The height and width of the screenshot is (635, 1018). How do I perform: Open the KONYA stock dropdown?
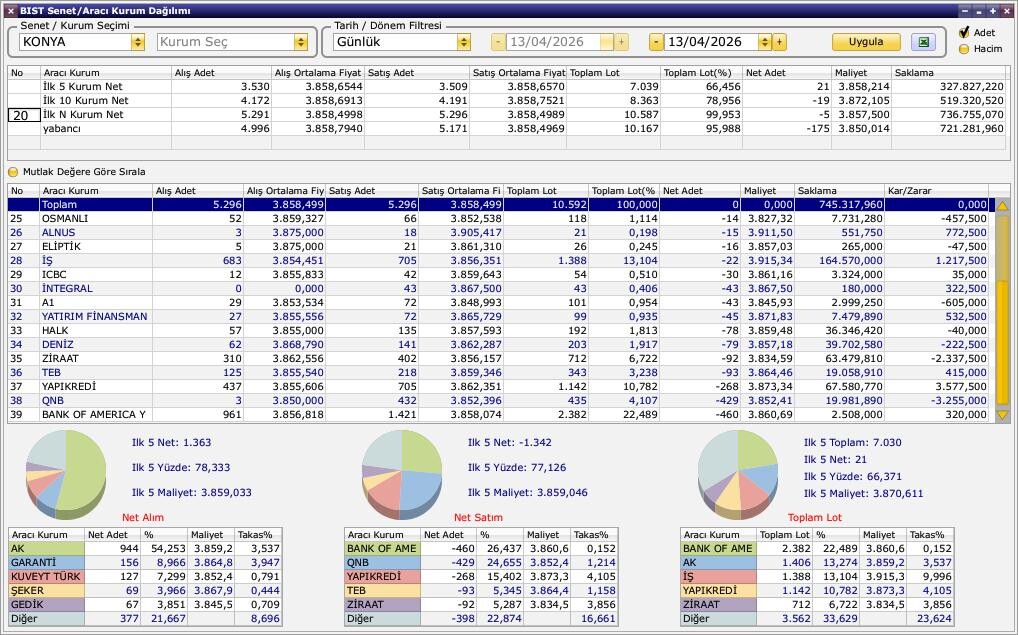137,42
